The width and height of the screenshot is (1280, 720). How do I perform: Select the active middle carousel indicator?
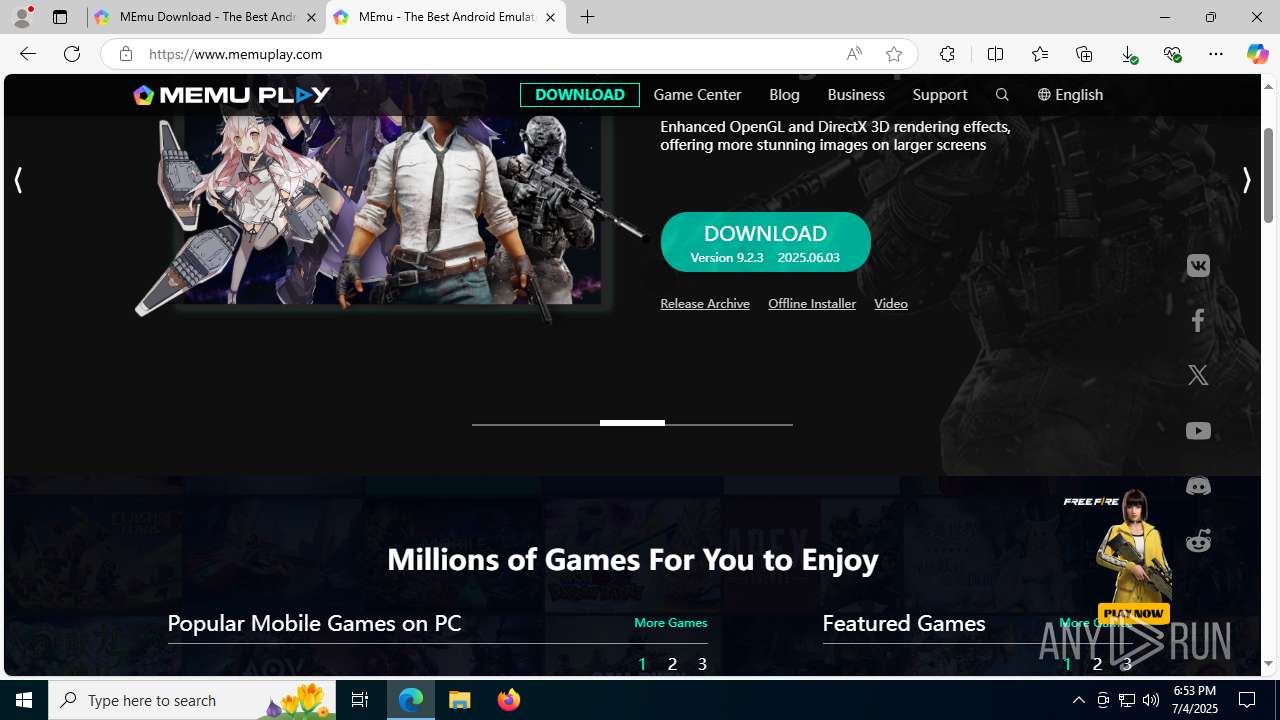[632, 423]
